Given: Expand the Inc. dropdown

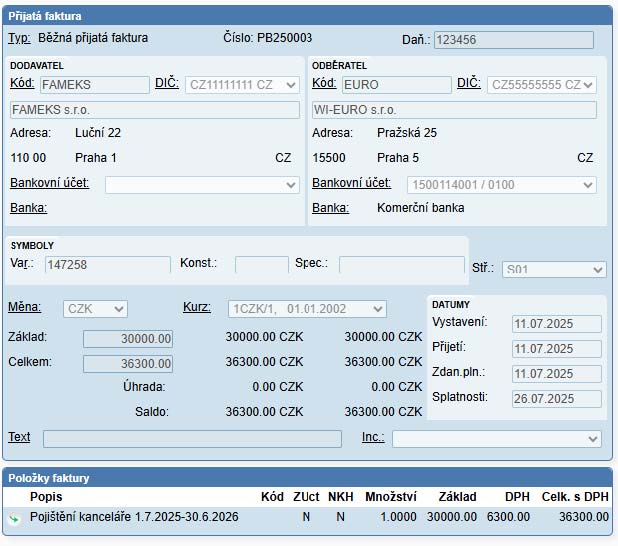Looking at the screenshot, I should (496, 438).
